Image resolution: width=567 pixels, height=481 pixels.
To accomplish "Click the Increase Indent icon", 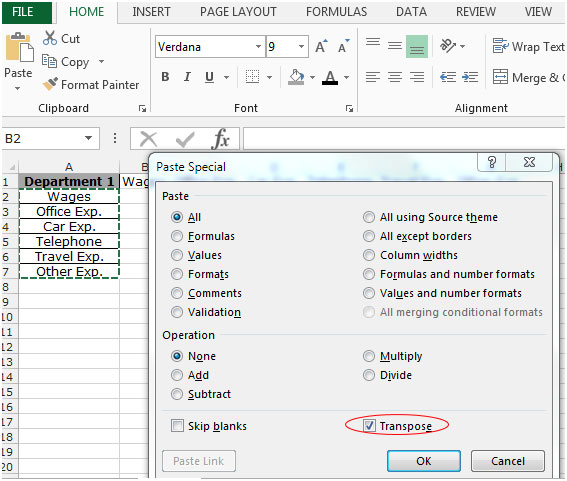I will 470,77.
